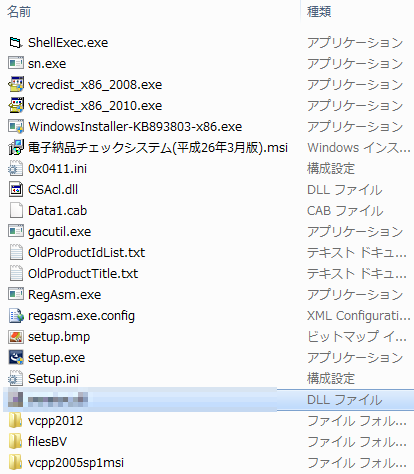Click the WindowsInstaller-KB893803-x86.exe icon
This screenshot has height=474, width=414.
(x=16, y=127)
